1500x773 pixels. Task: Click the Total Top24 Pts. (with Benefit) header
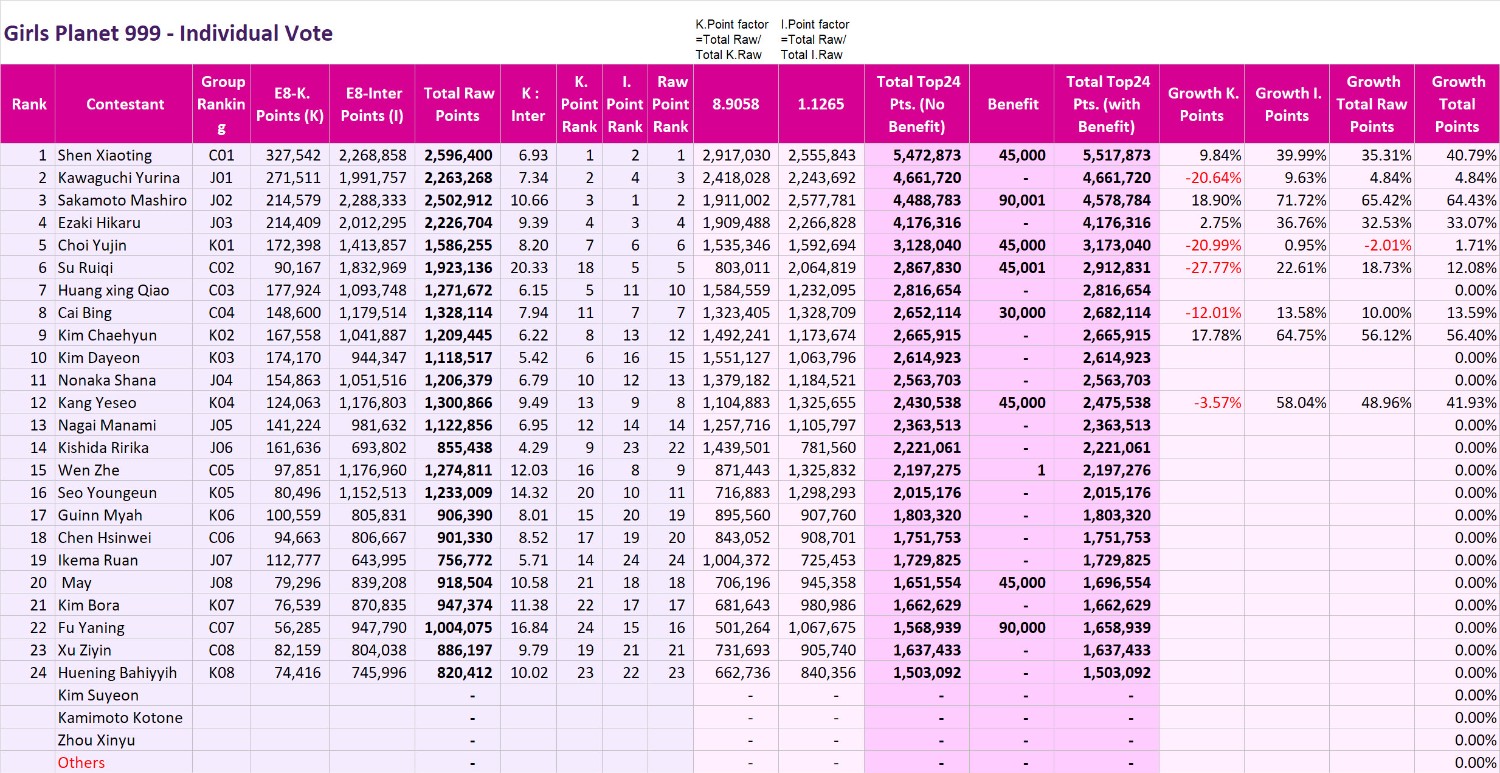[x=1106, y=104]
